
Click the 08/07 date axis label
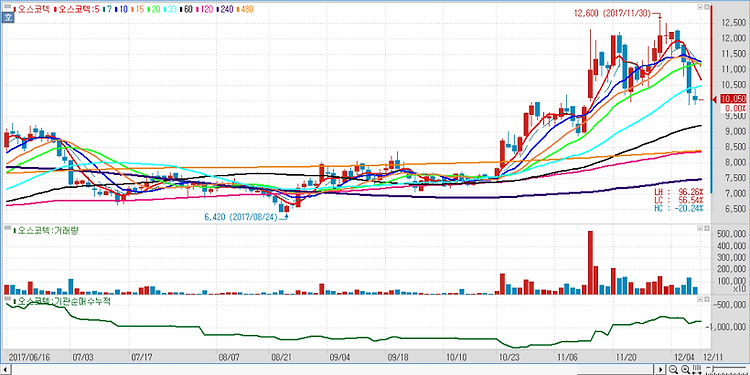pyautogui.click(x=229, y=358)
